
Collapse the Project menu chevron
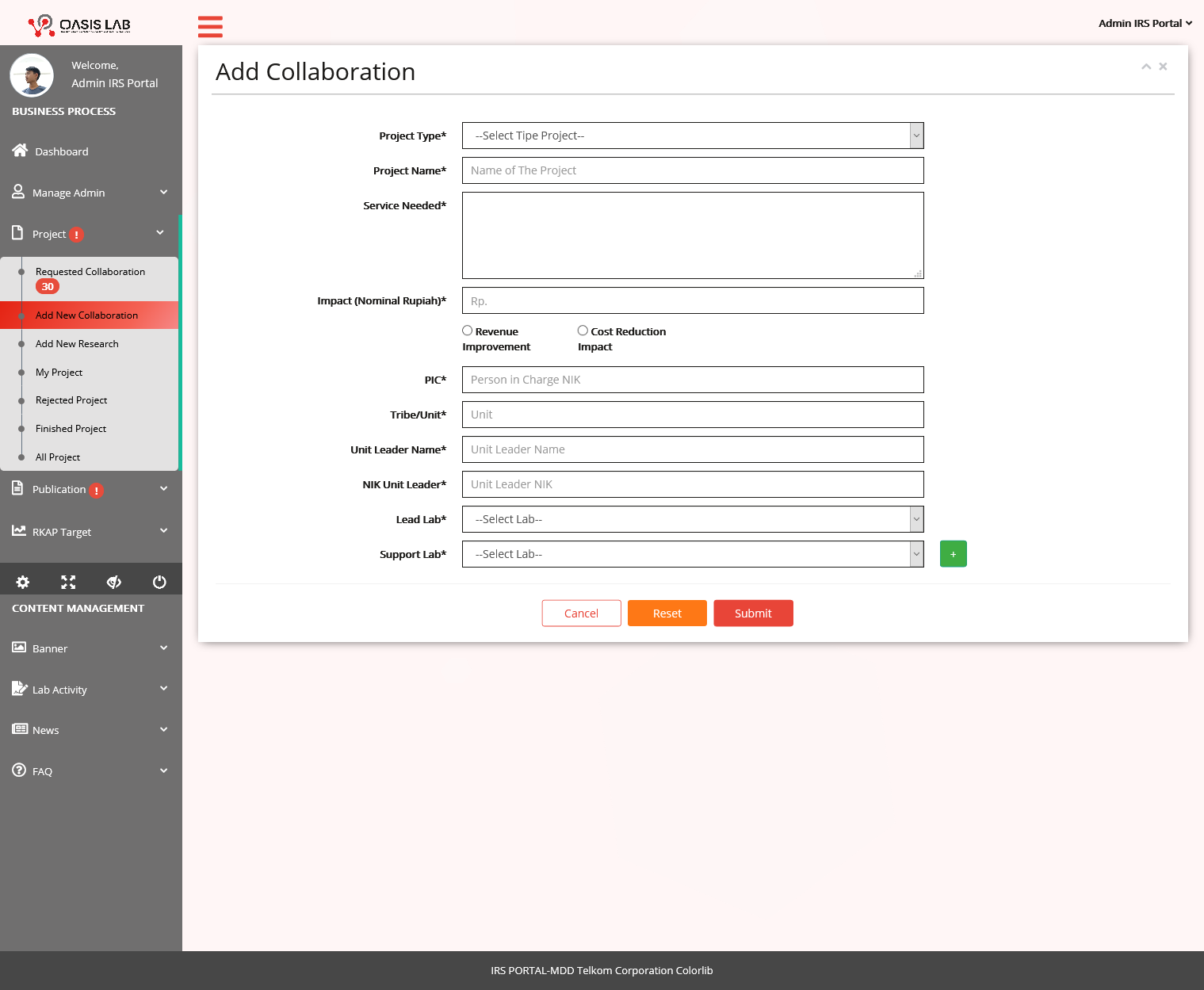click(160, 232)
